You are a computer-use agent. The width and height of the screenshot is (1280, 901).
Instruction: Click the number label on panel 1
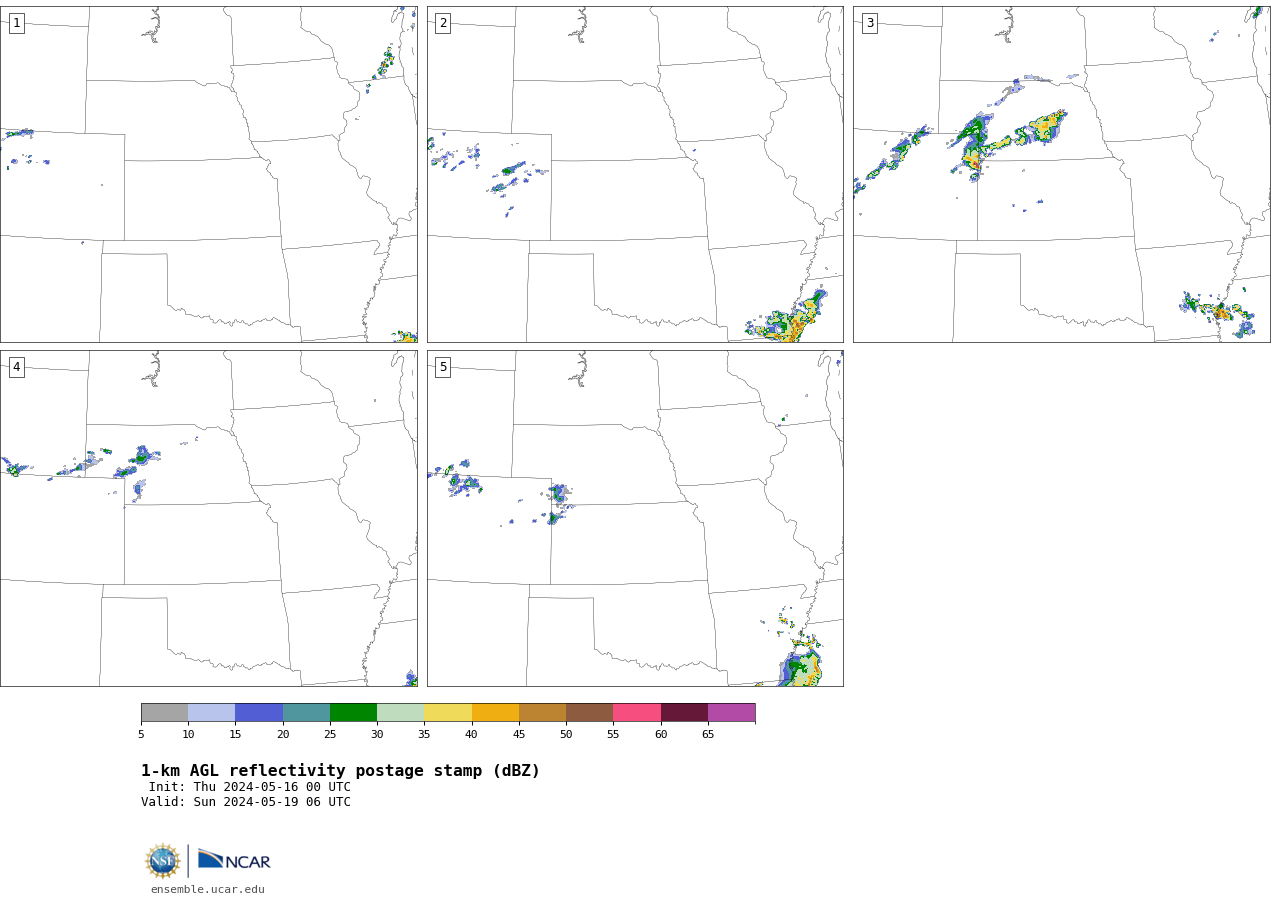[x=16, y=23]
